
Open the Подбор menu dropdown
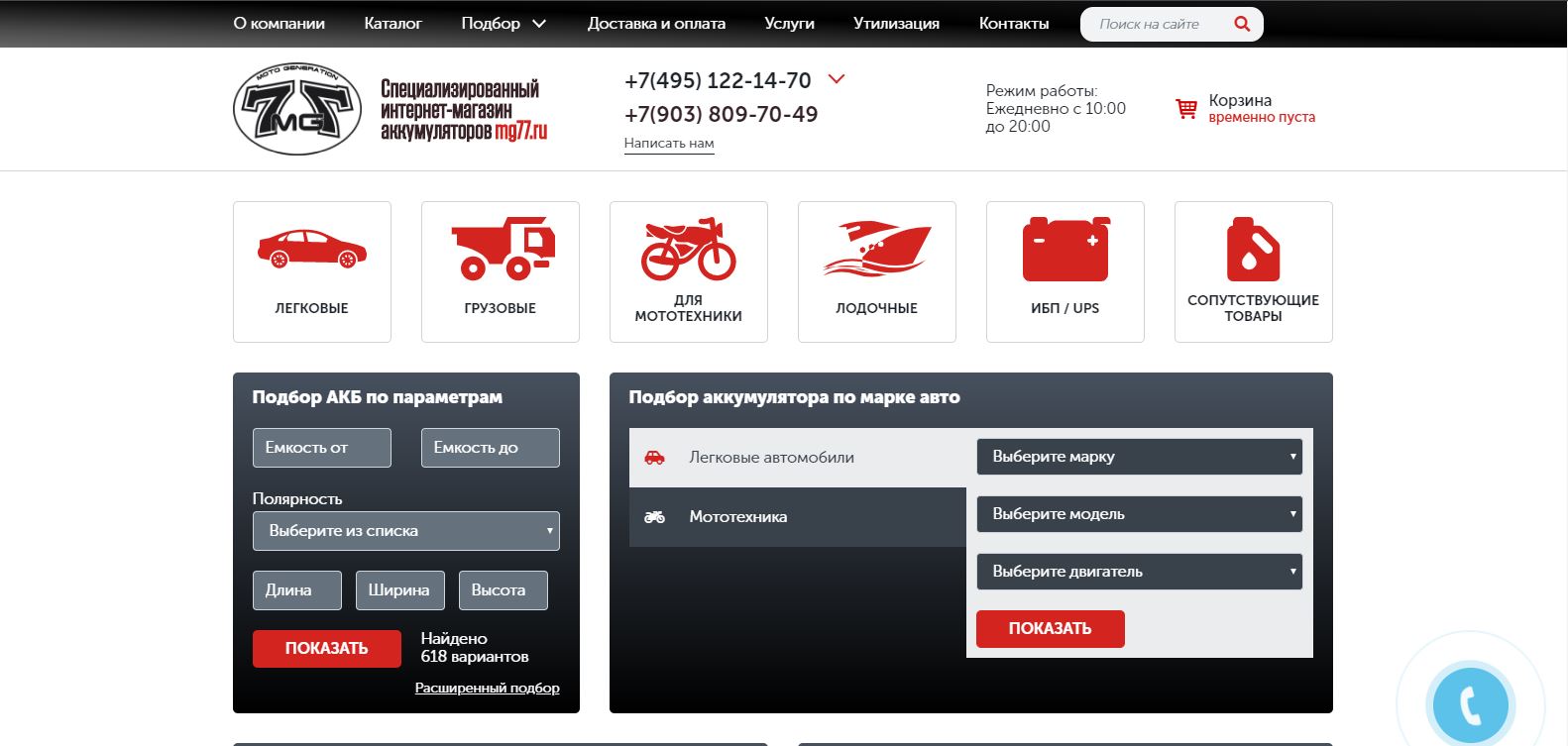click(504, 24)
